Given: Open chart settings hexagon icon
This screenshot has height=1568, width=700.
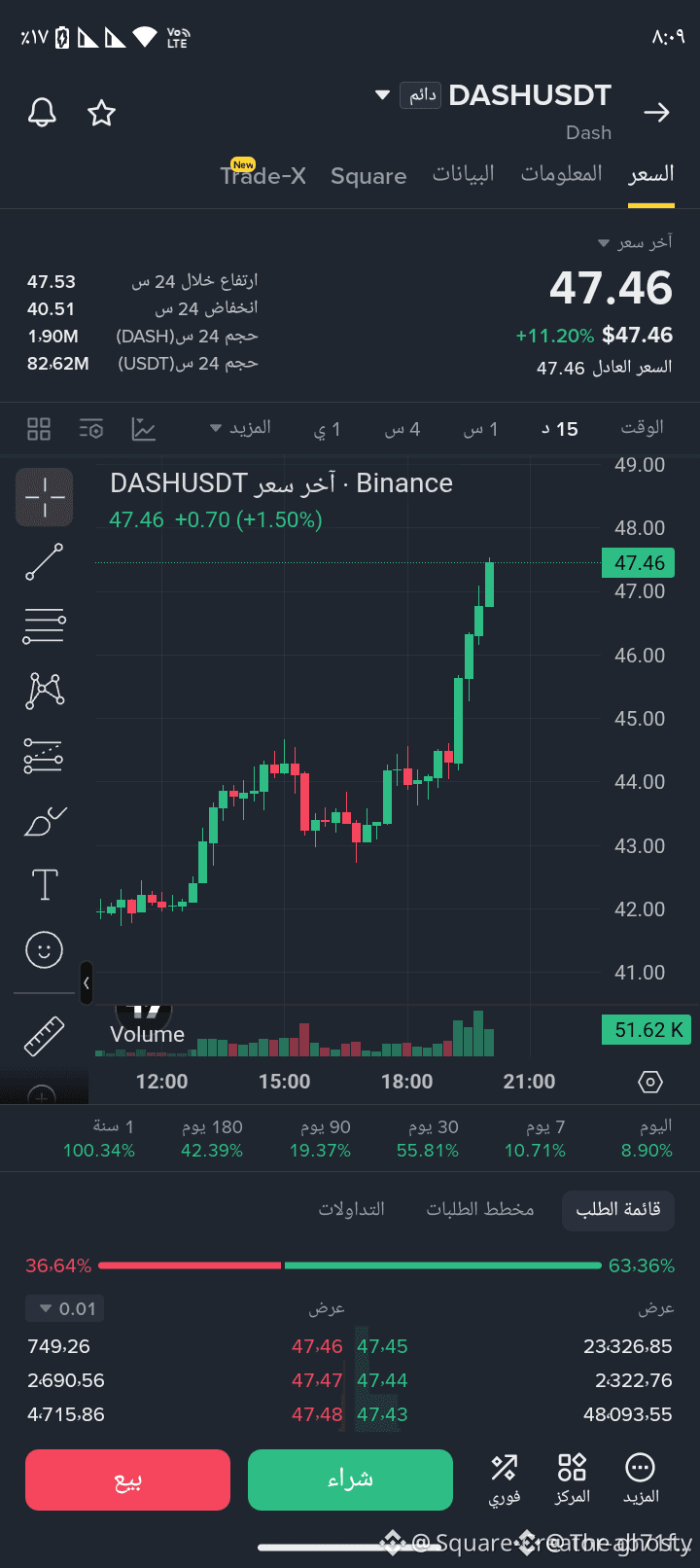Looking at the screenshot, I should pos(650,1082).
